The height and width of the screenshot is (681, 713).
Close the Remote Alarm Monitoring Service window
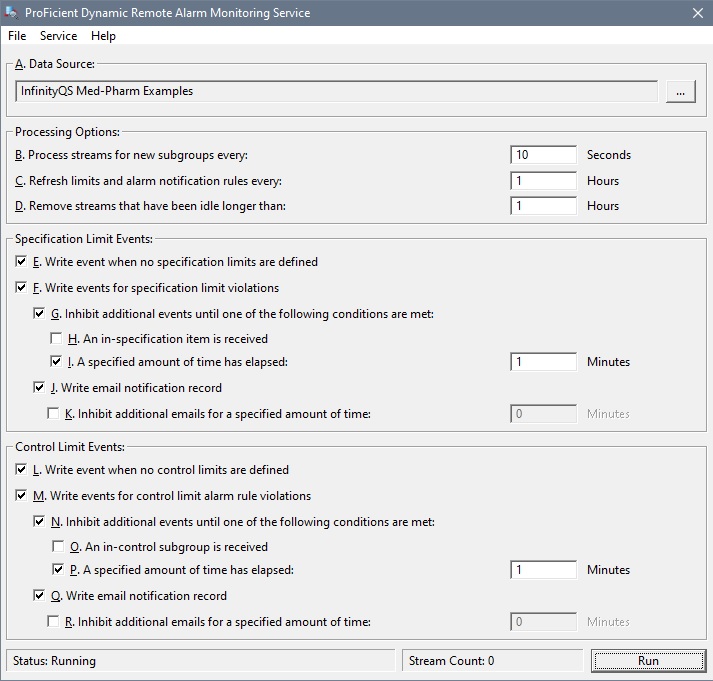tap(698, 13)
